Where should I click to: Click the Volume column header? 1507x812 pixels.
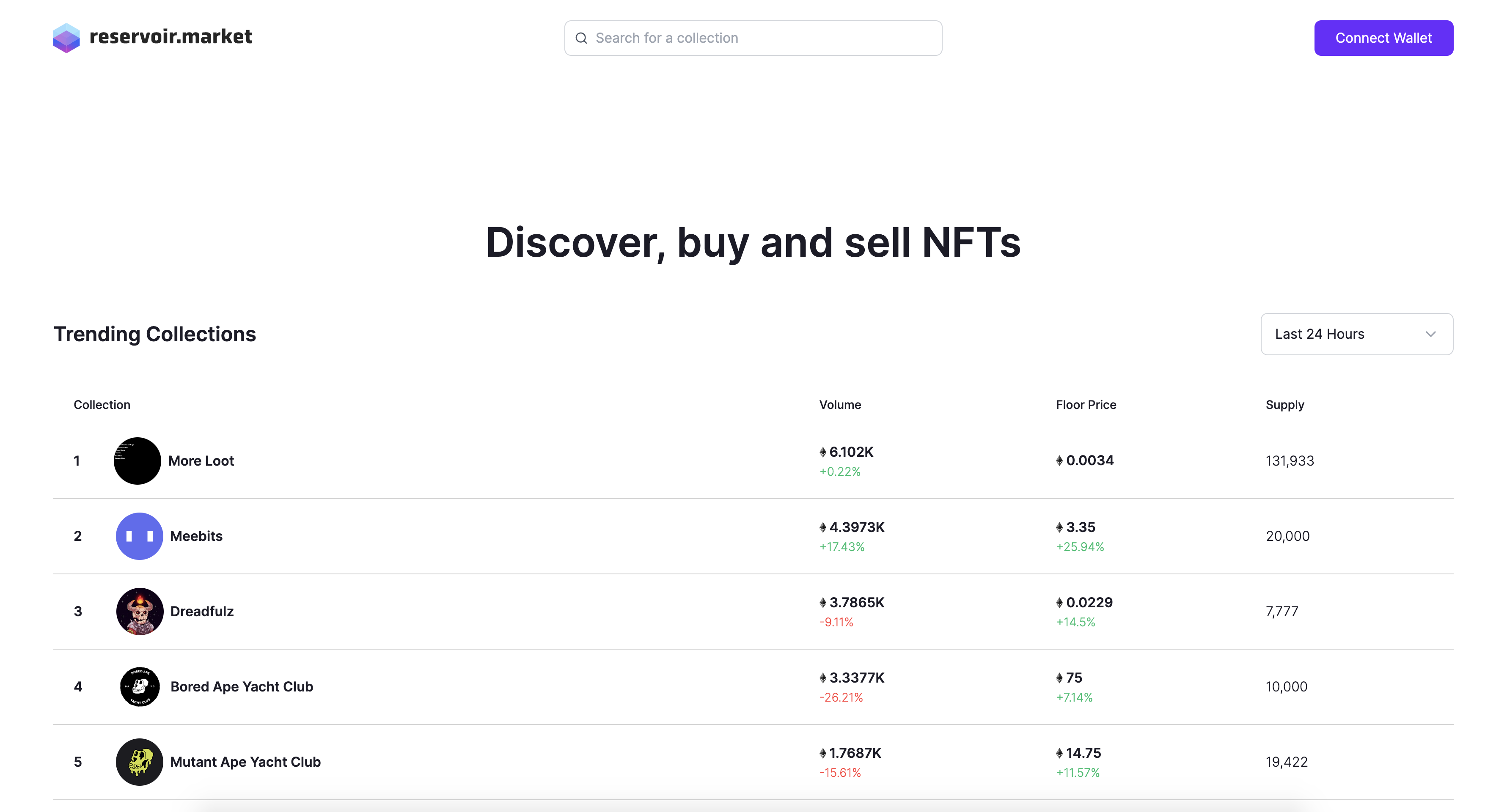pos(839,405)
